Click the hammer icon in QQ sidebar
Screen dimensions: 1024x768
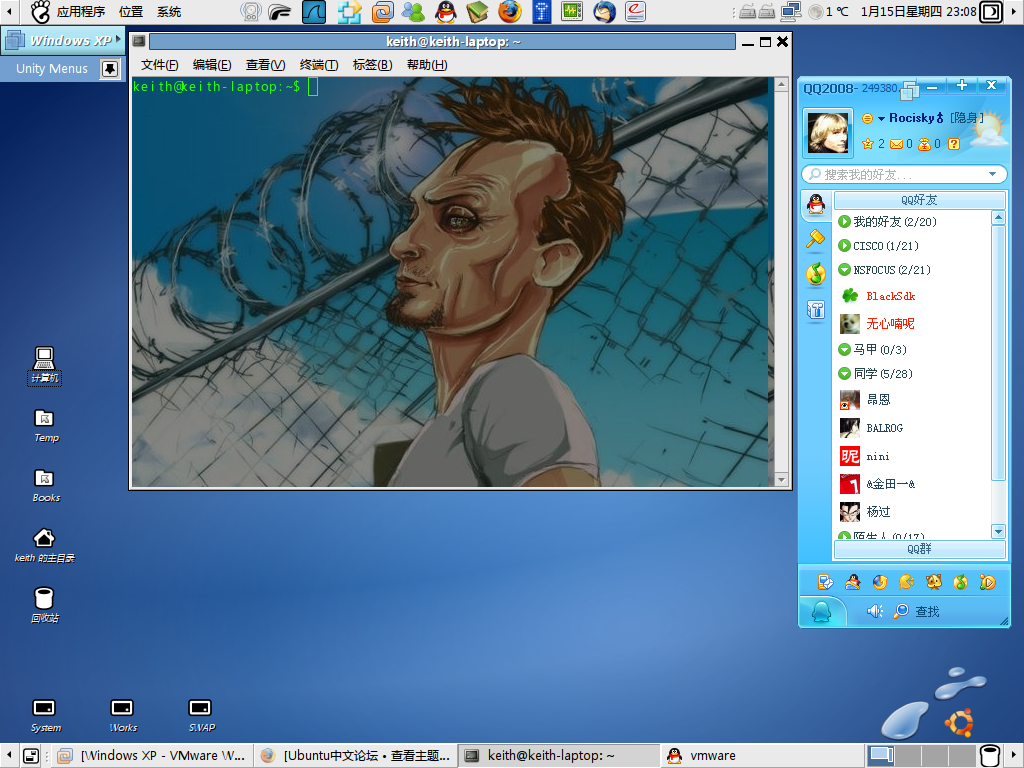point(816,240)
